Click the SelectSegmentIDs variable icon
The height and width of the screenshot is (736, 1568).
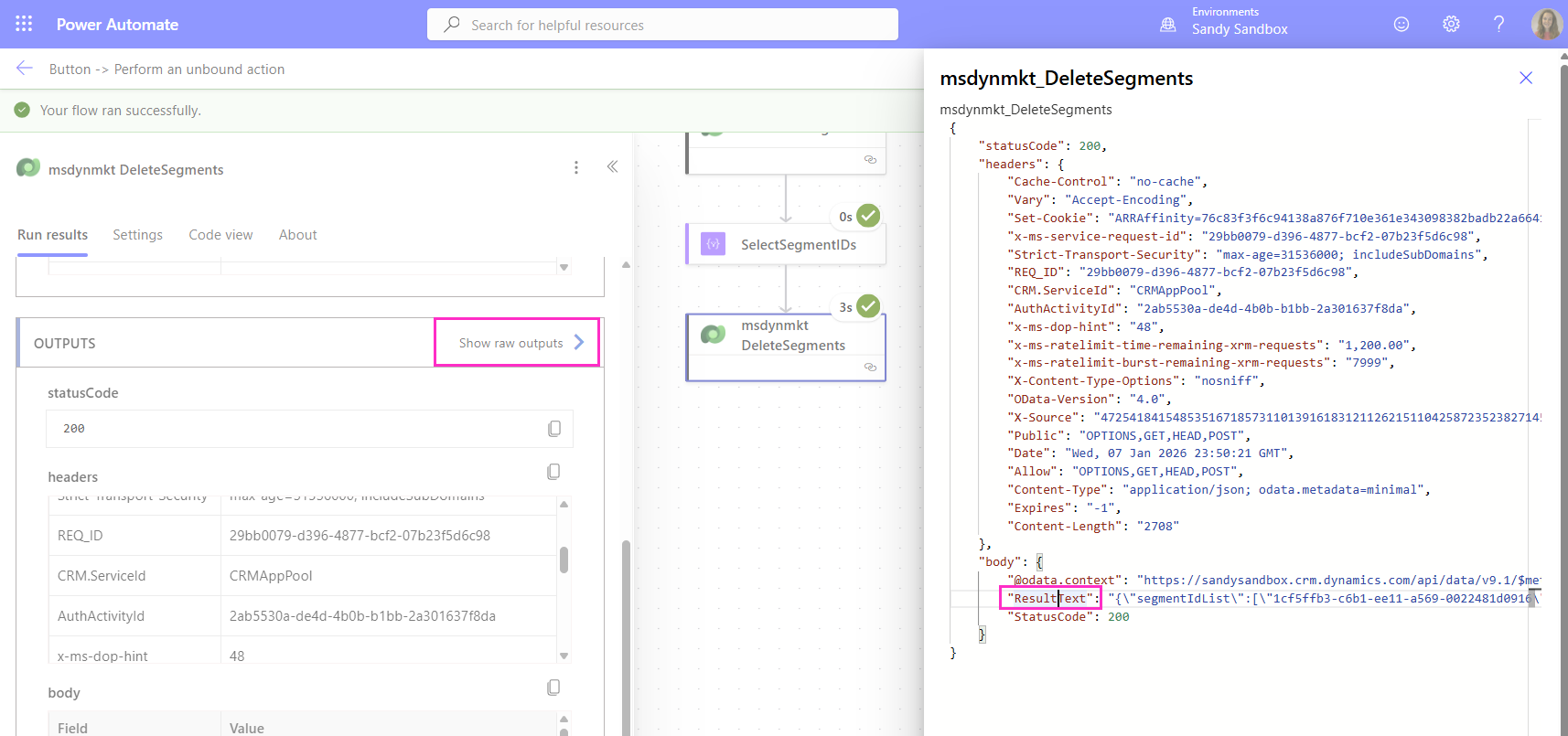(x=713, y=244)
